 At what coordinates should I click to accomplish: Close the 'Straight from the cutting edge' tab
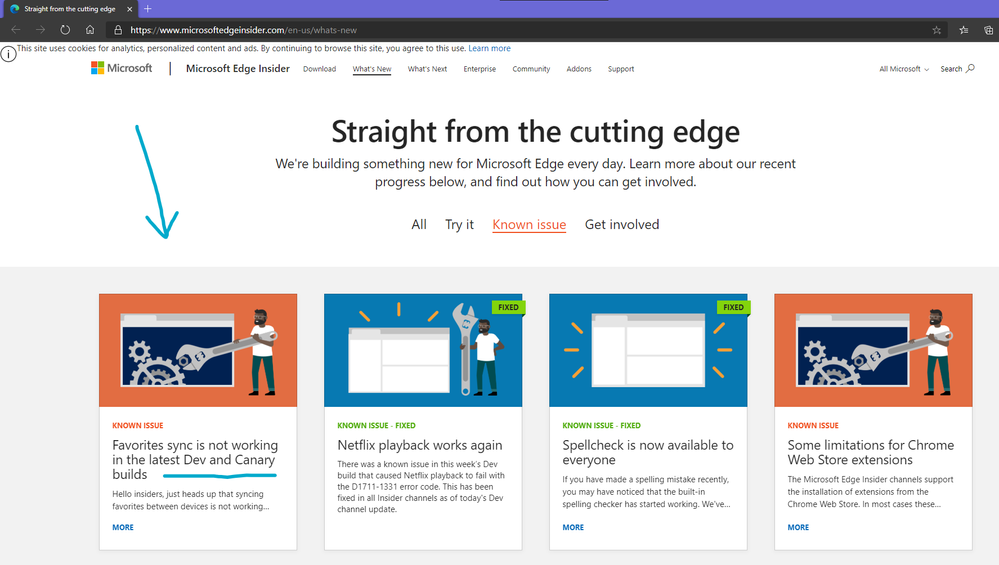tap(129, 9)
